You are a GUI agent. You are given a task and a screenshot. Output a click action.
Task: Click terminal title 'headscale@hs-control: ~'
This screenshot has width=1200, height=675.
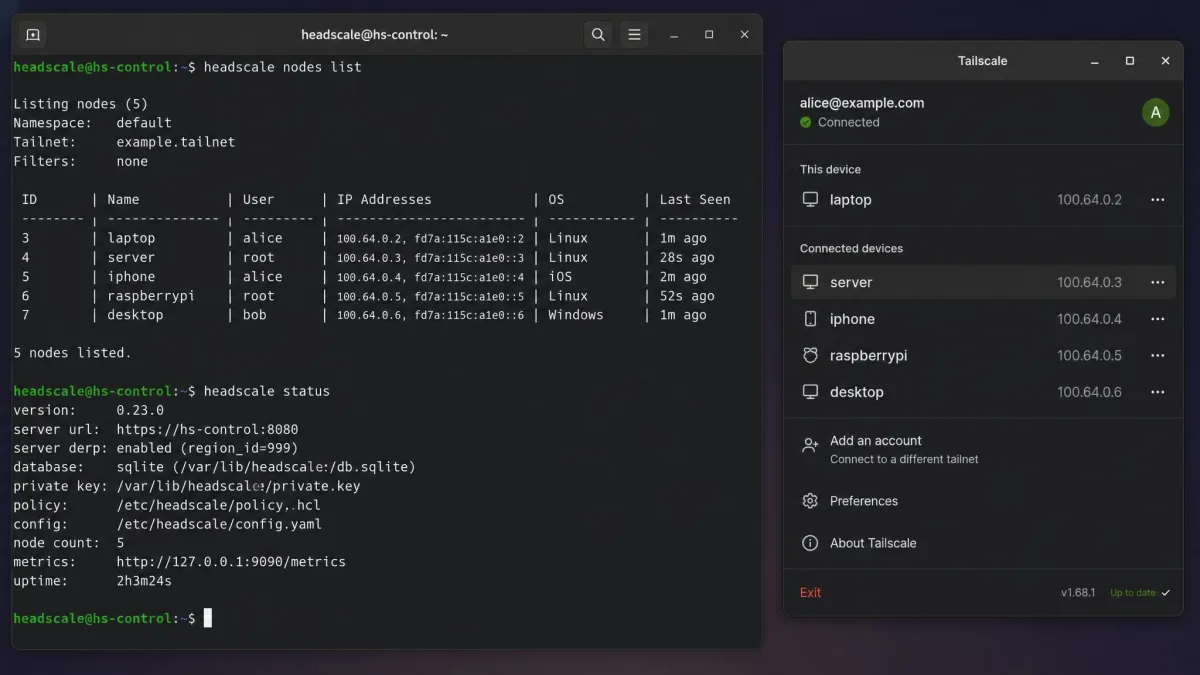point(375,35)
